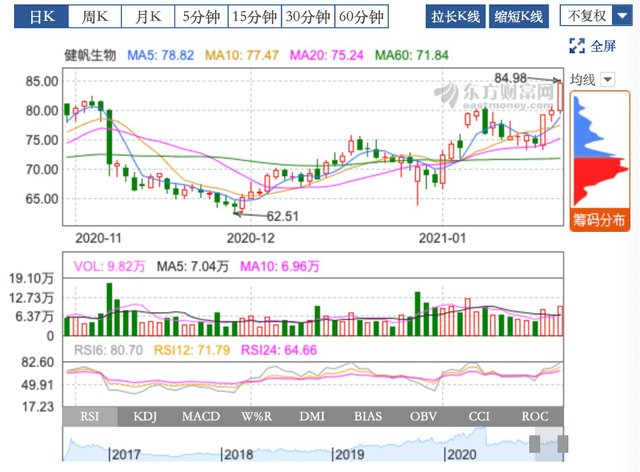The width and height of the screenshot is (640, 472).
Task: Click the 2018 marker on overview timeline
Action: (237, 454)
